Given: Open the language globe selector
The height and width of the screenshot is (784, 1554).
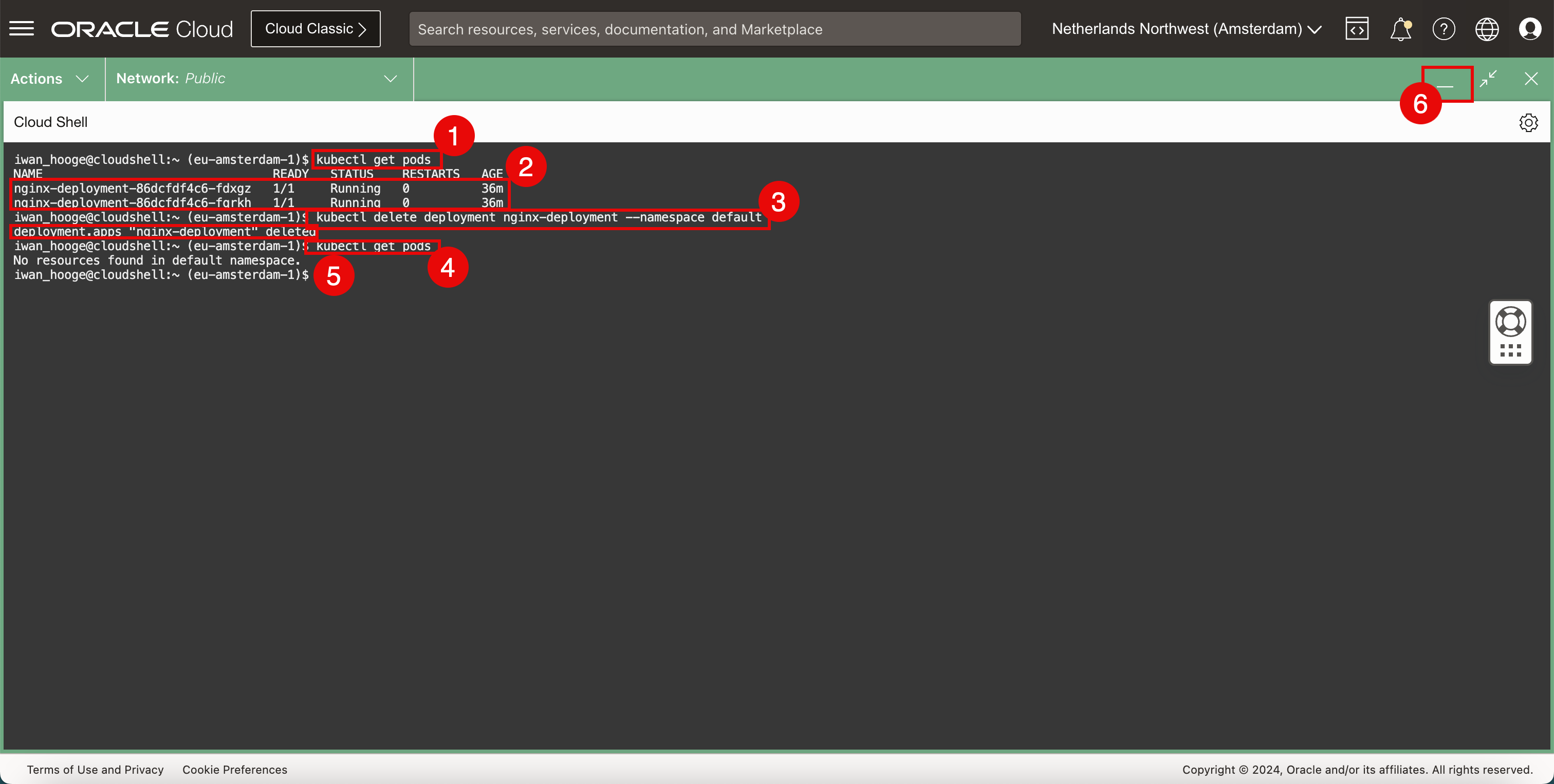Looking at the screenshot, I should point(1487,29).
